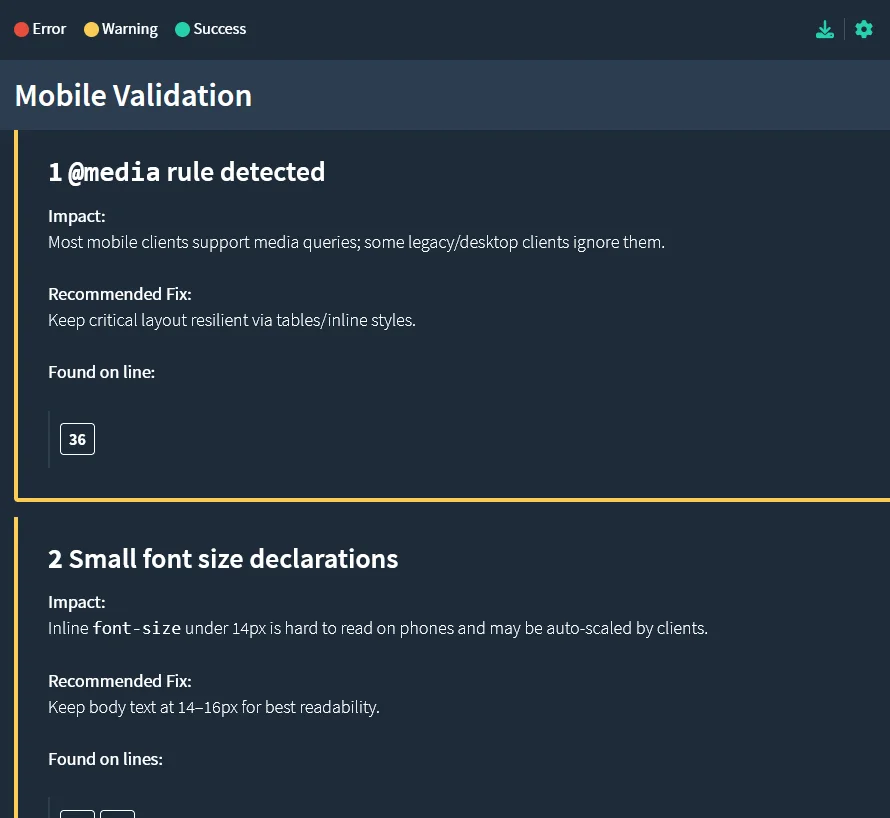Collapse the @media rule detected card
This screenshot has height=818, width=890.
(187, 171)
